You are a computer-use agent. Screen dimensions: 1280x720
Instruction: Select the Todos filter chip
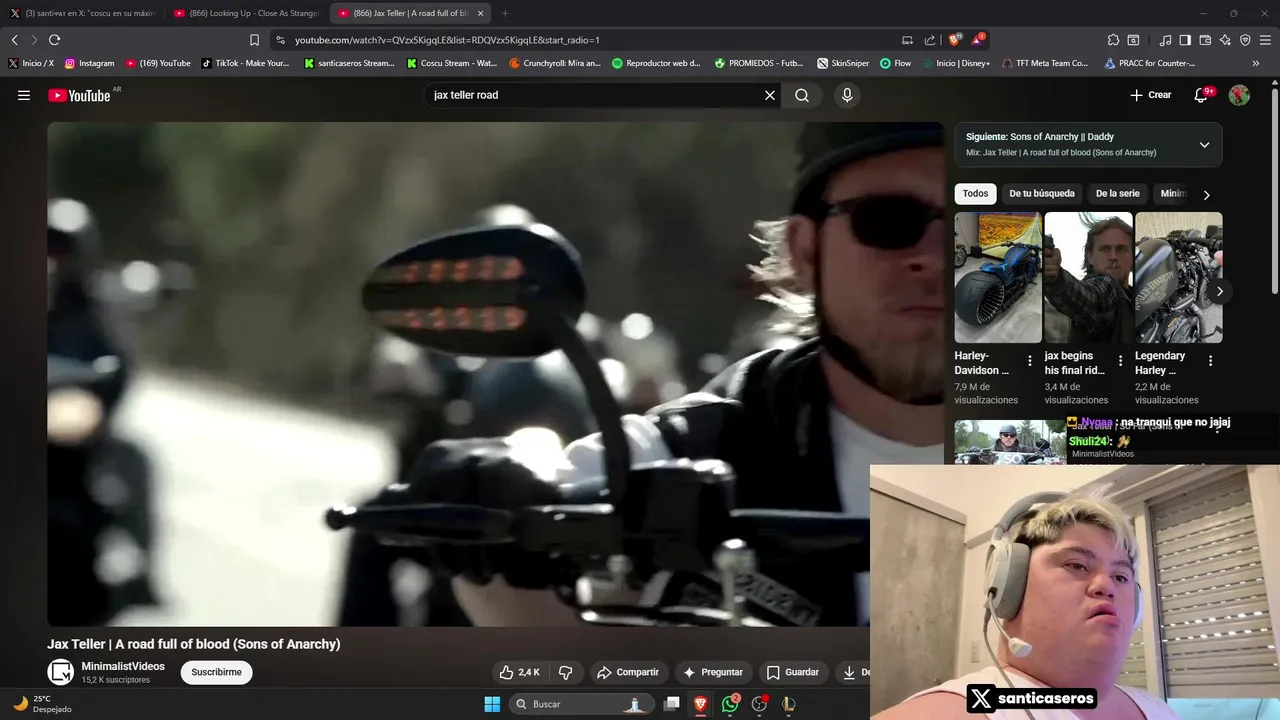(976, 194)
